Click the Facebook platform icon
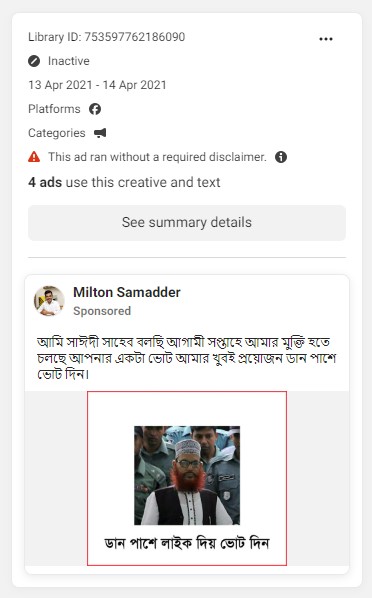 coord(95,109)
